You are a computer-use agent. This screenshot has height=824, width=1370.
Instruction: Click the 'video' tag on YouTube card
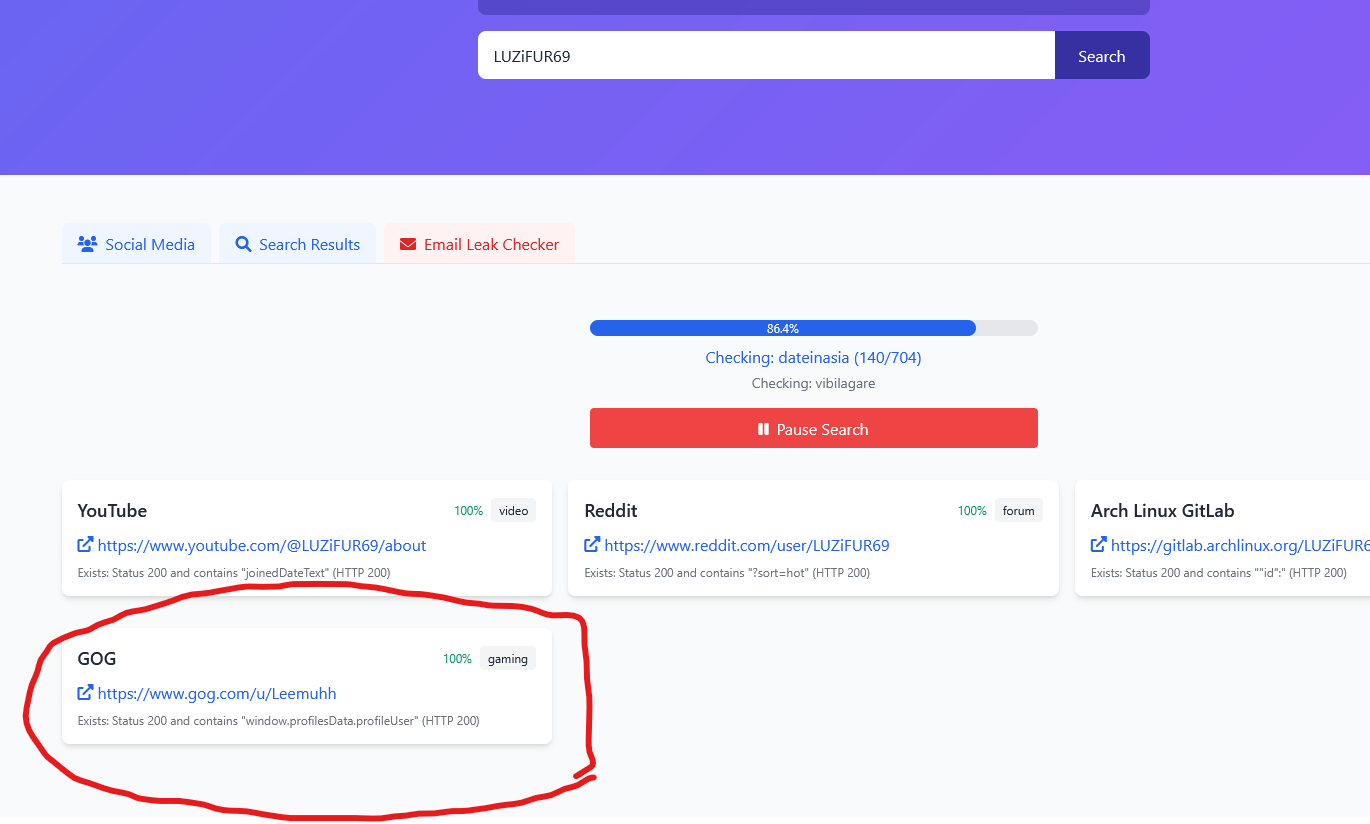pos(514,510)
